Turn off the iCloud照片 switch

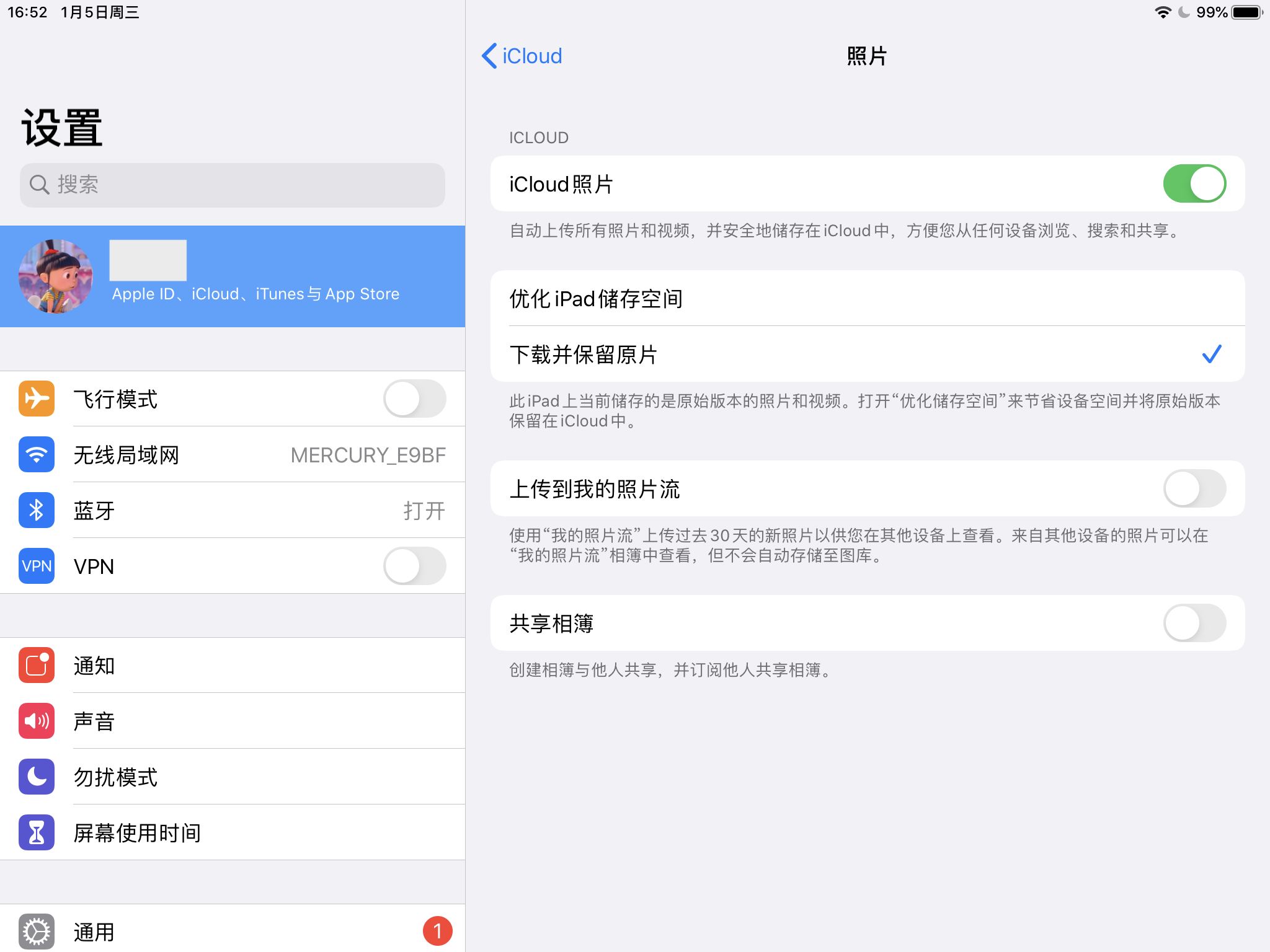[x=1194, y=183]
